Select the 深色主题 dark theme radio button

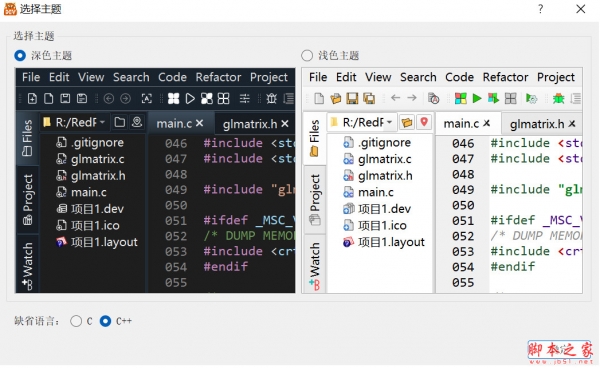pos(20,55)
